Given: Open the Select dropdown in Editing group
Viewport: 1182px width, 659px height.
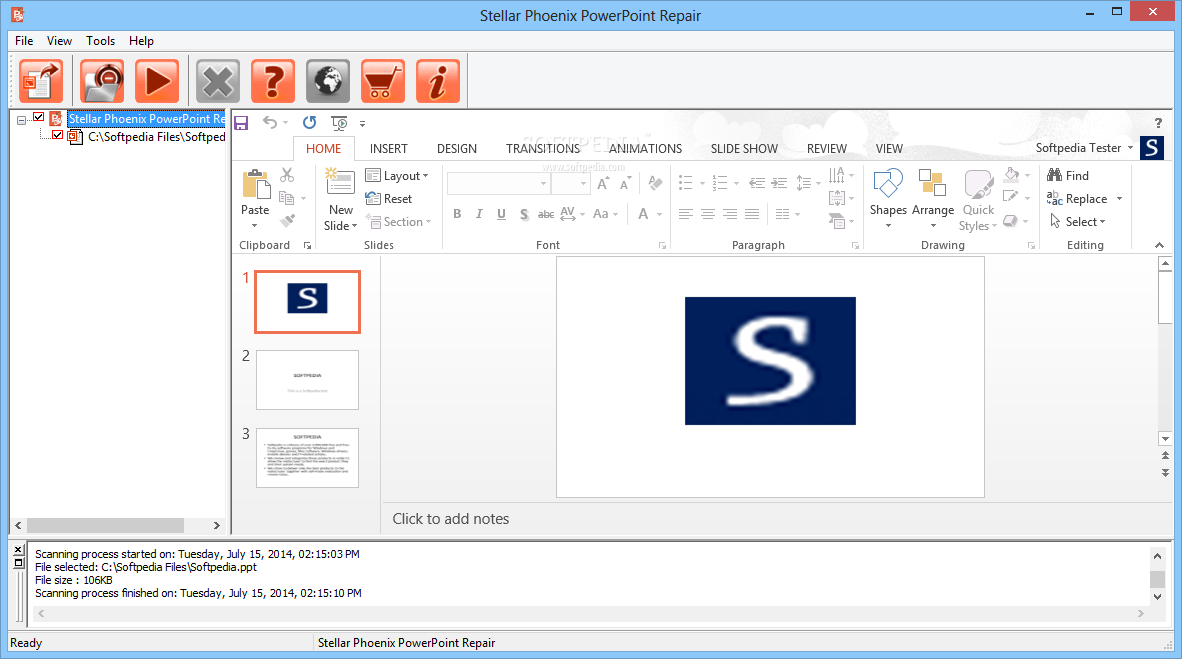Looking at the screenshot, I should (1077, 222).
